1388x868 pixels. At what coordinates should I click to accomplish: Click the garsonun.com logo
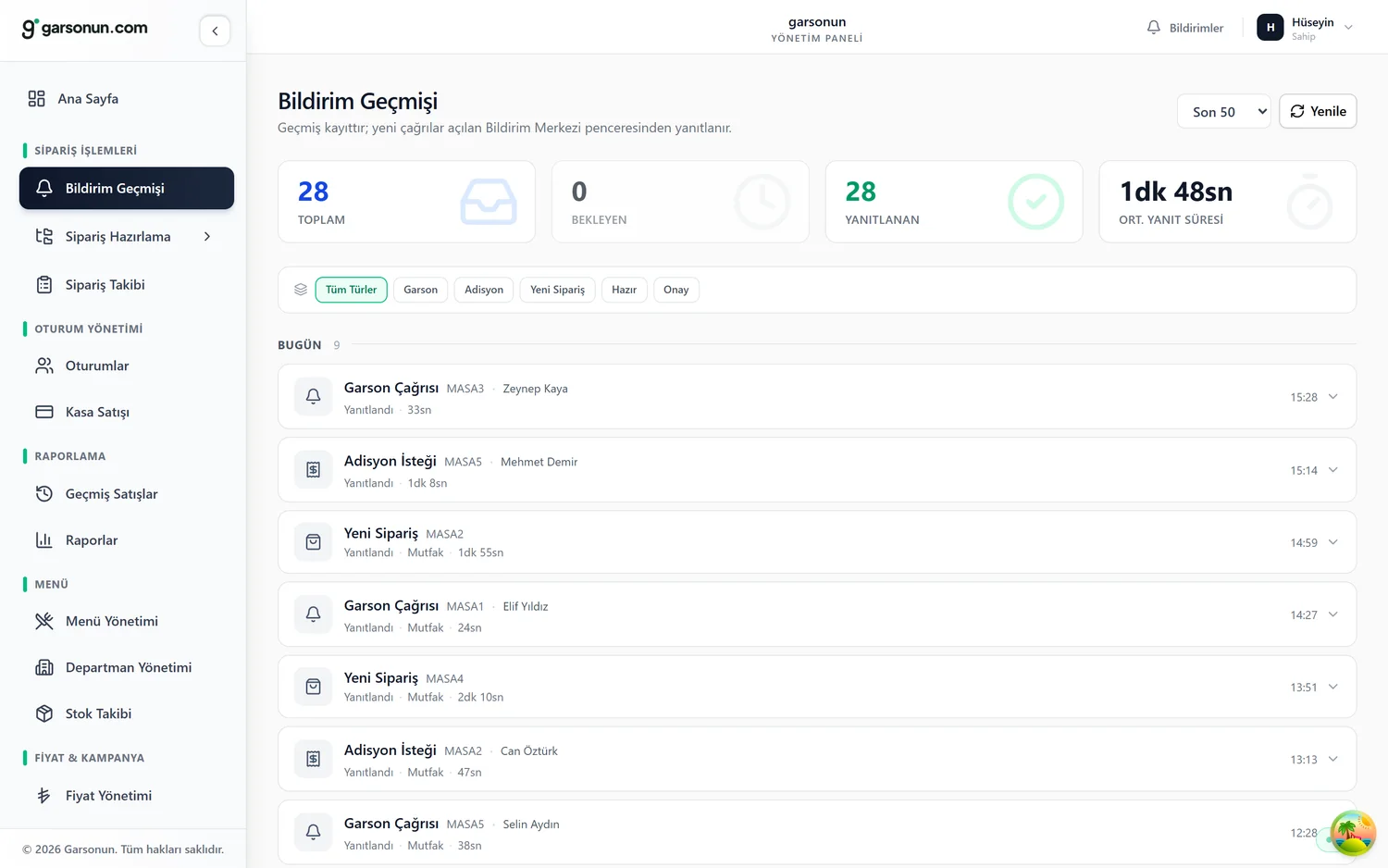coord(85,29)
